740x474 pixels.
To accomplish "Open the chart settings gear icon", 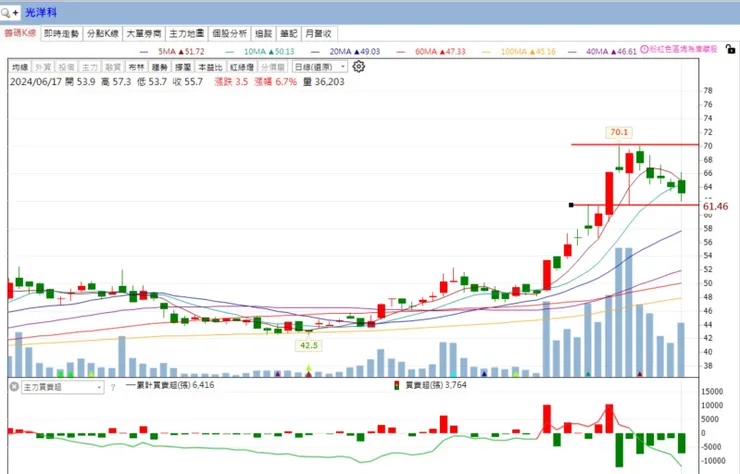I will coord(359,67).
